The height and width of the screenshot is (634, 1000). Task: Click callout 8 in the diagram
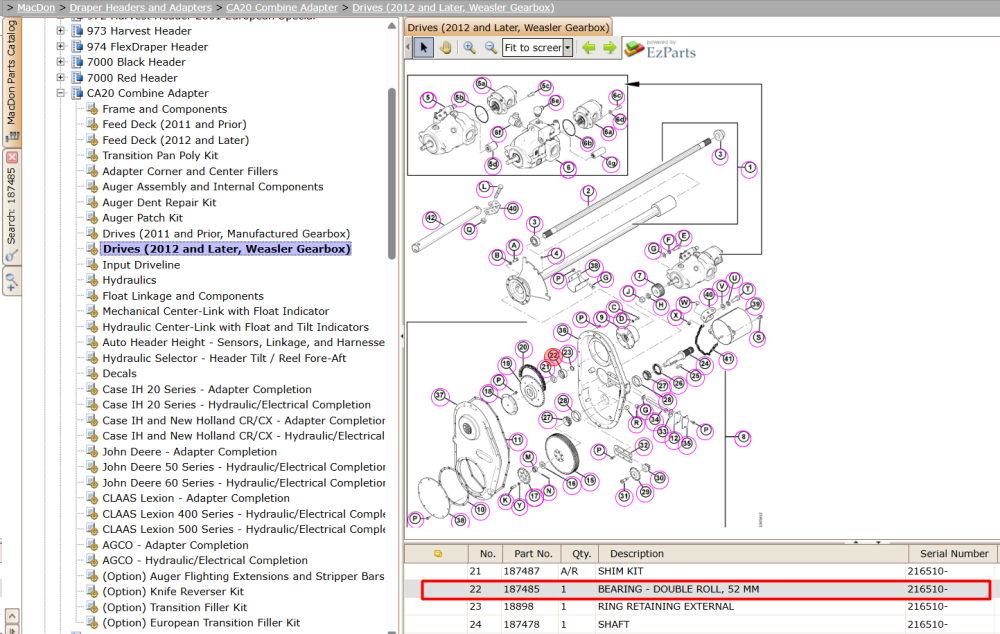point(743,438)
